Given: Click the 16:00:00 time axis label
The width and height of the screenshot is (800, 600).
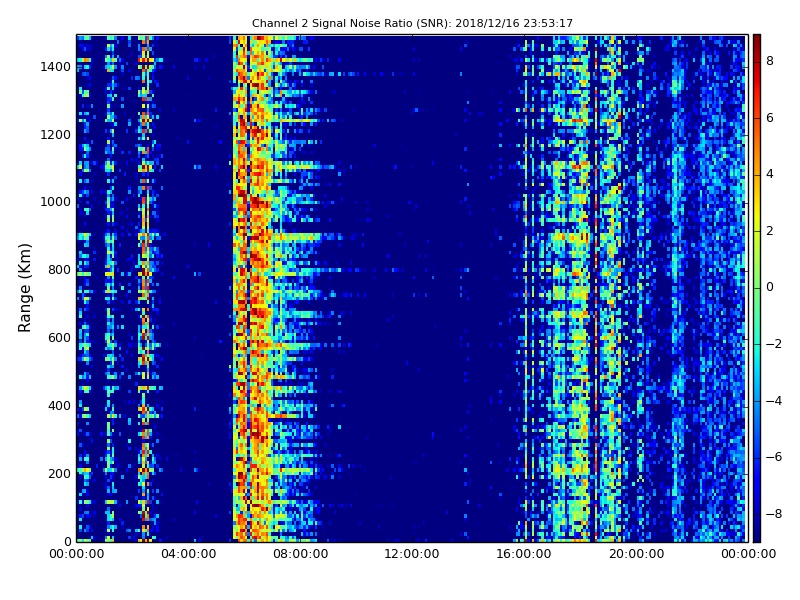Looking at the screenshot, I should (x=524, y=554).
